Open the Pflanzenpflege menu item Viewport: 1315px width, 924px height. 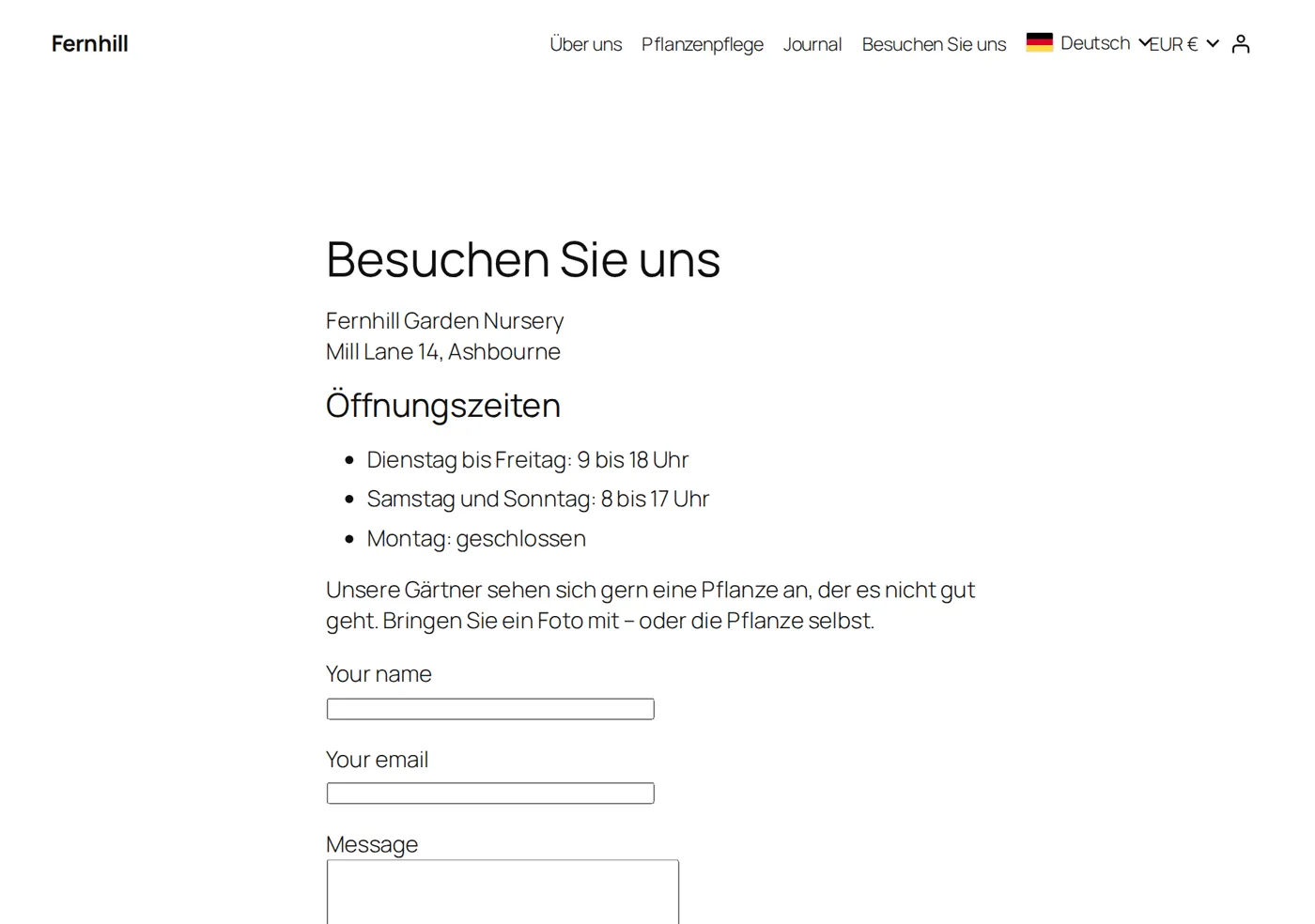coord(703,44)
